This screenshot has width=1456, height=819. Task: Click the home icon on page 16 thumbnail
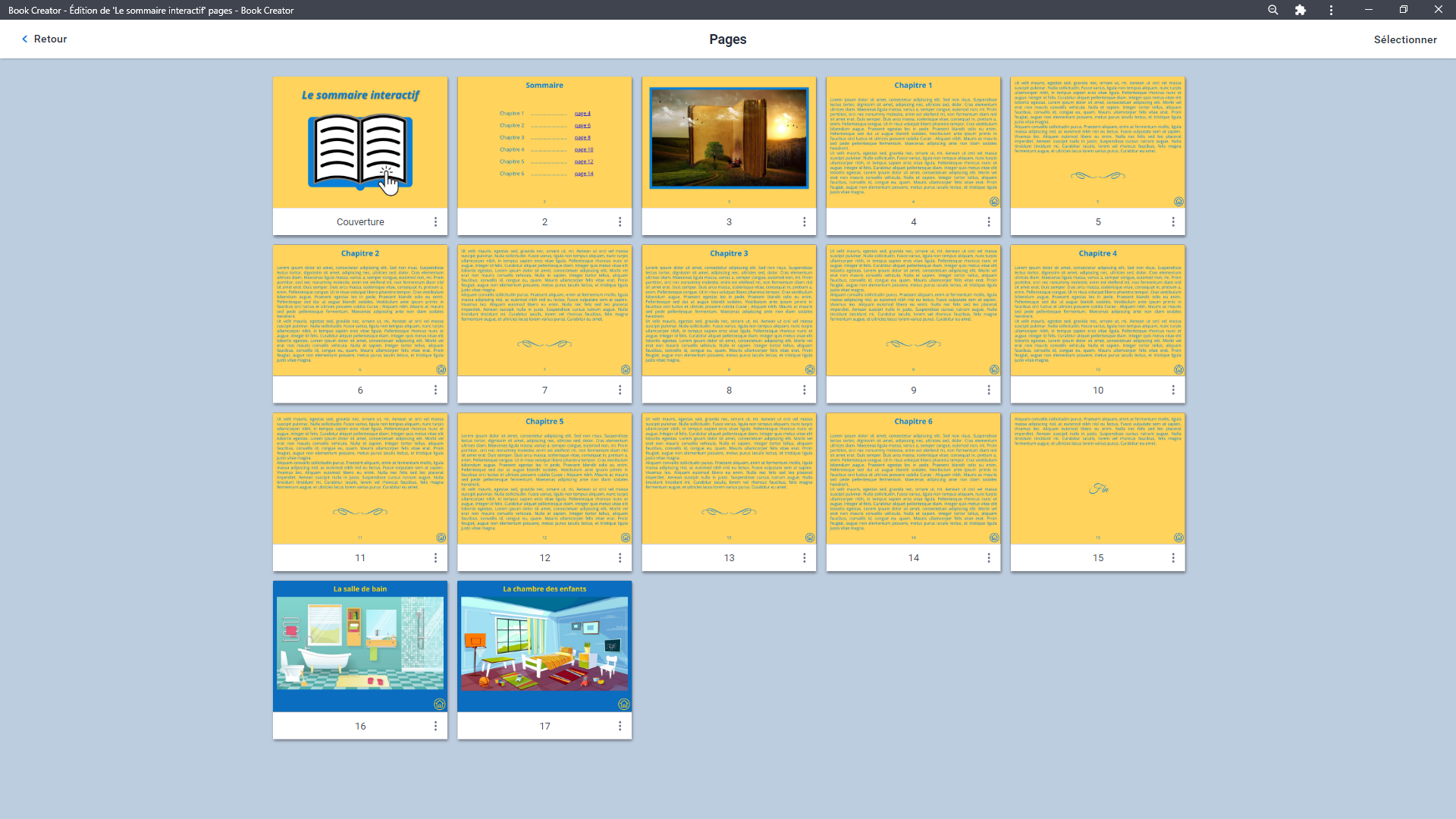(439, 704)
